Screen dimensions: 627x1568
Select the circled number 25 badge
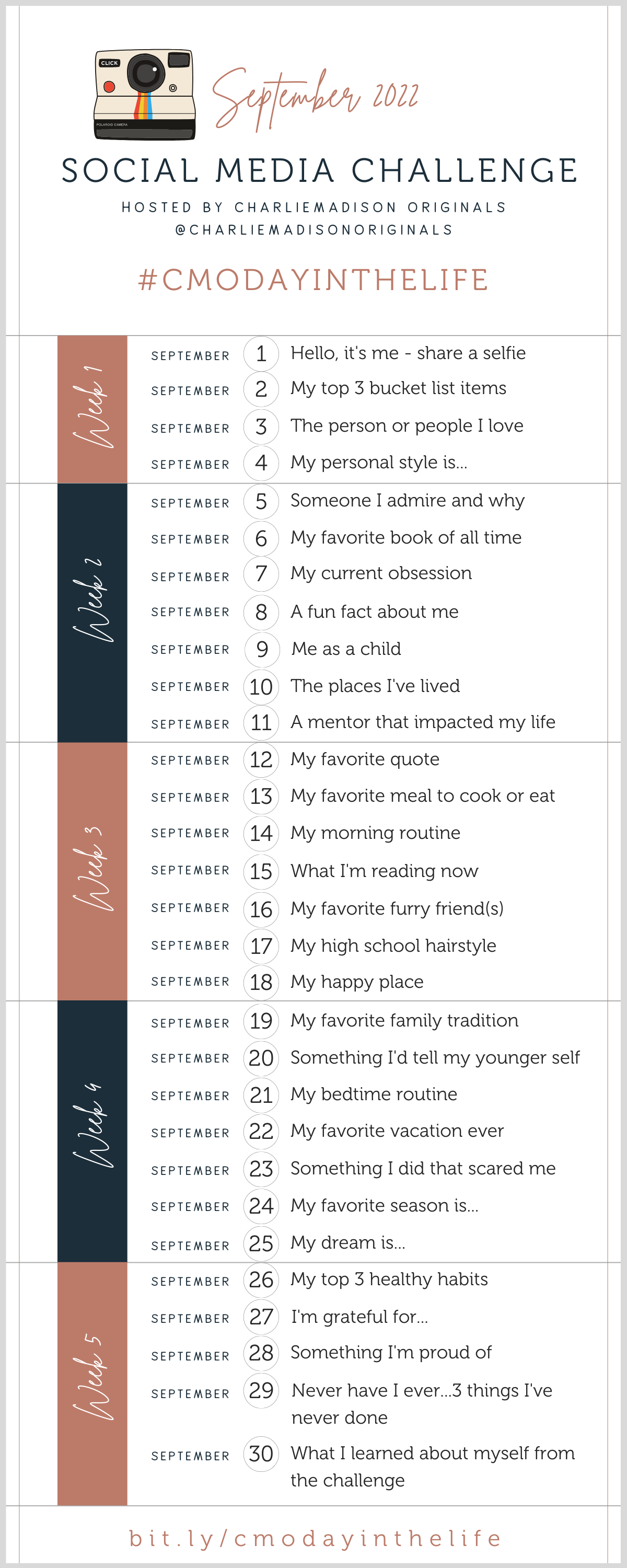(x=261, y=1243)
